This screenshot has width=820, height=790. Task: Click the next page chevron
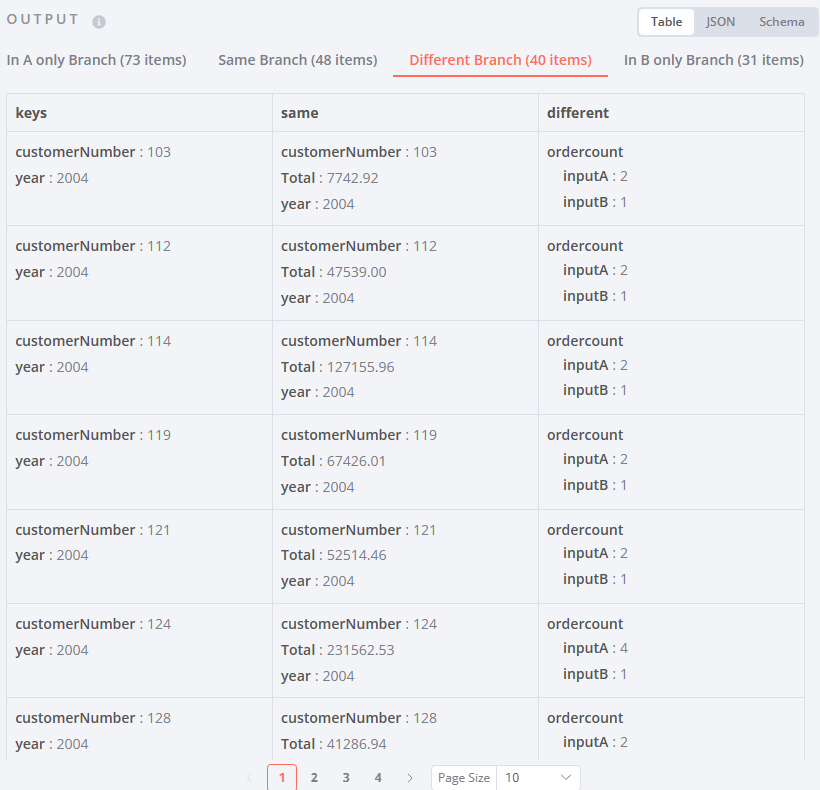click(x=410, y=777)
